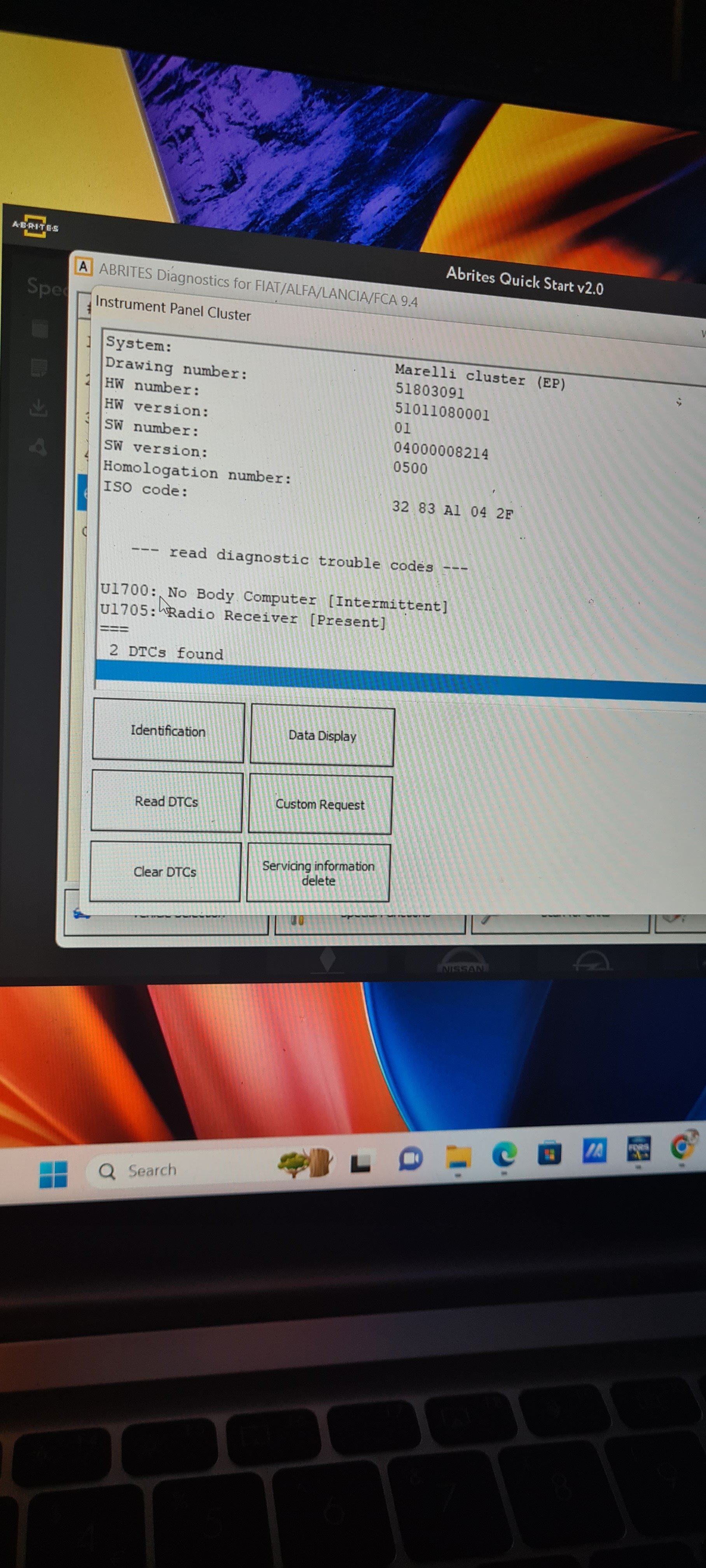The width and height of the screenshot is (706, 1568).
Task: Open the Identification function
Action: 168,731
